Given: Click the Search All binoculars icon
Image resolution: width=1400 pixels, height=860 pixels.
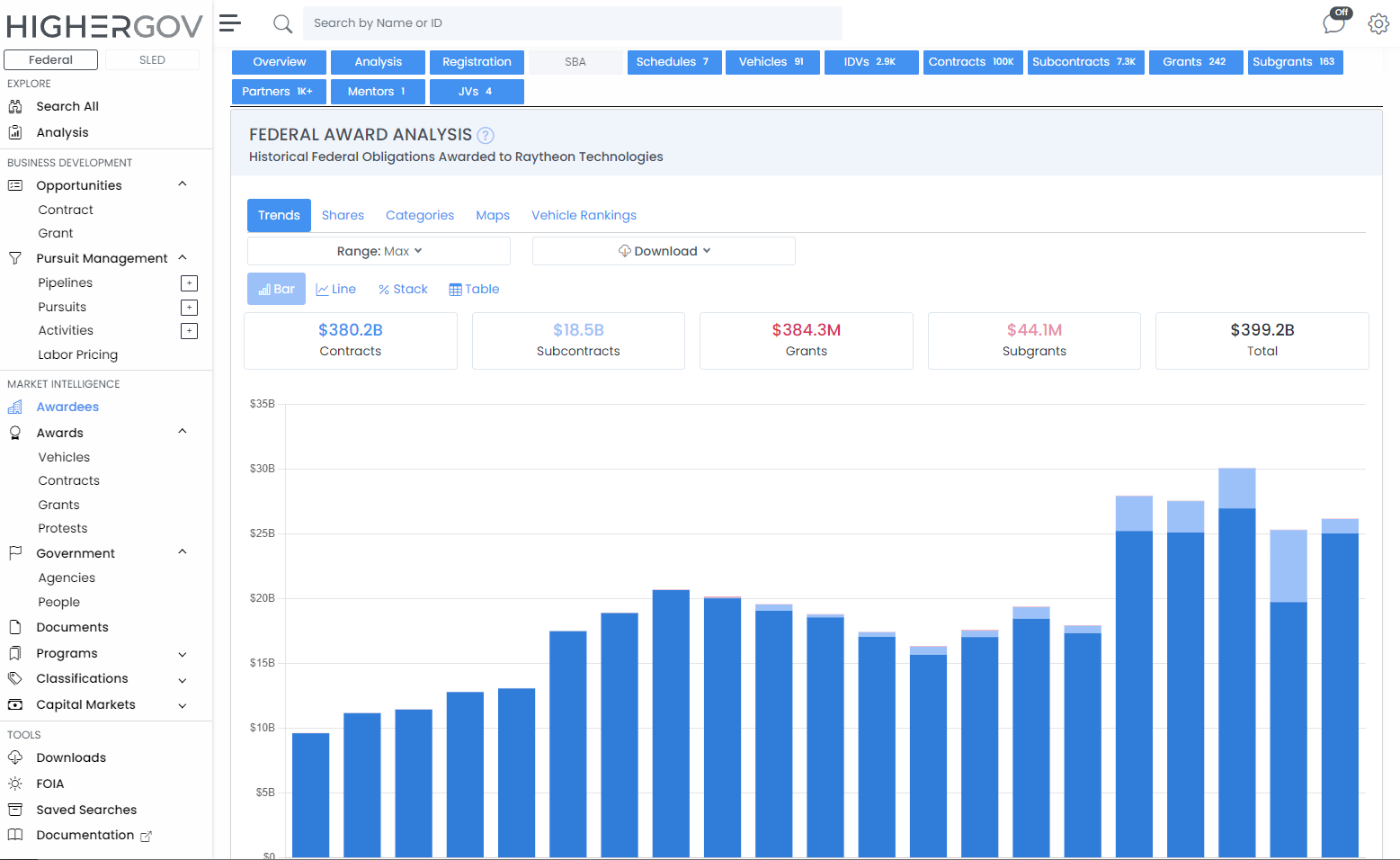Looking at the screenshot, I should [15, 106].
